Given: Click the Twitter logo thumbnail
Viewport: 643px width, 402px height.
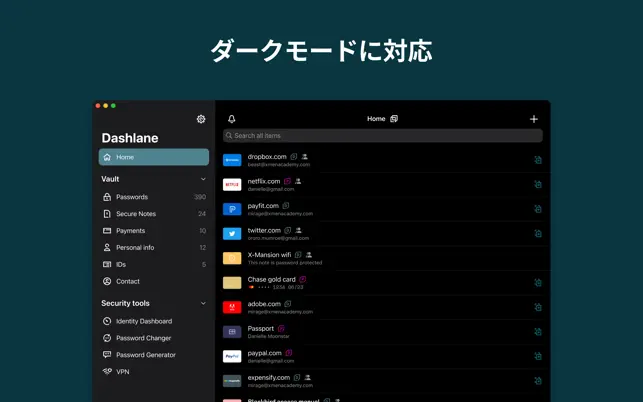Looking at the screenshot, I should click(232, 234).
